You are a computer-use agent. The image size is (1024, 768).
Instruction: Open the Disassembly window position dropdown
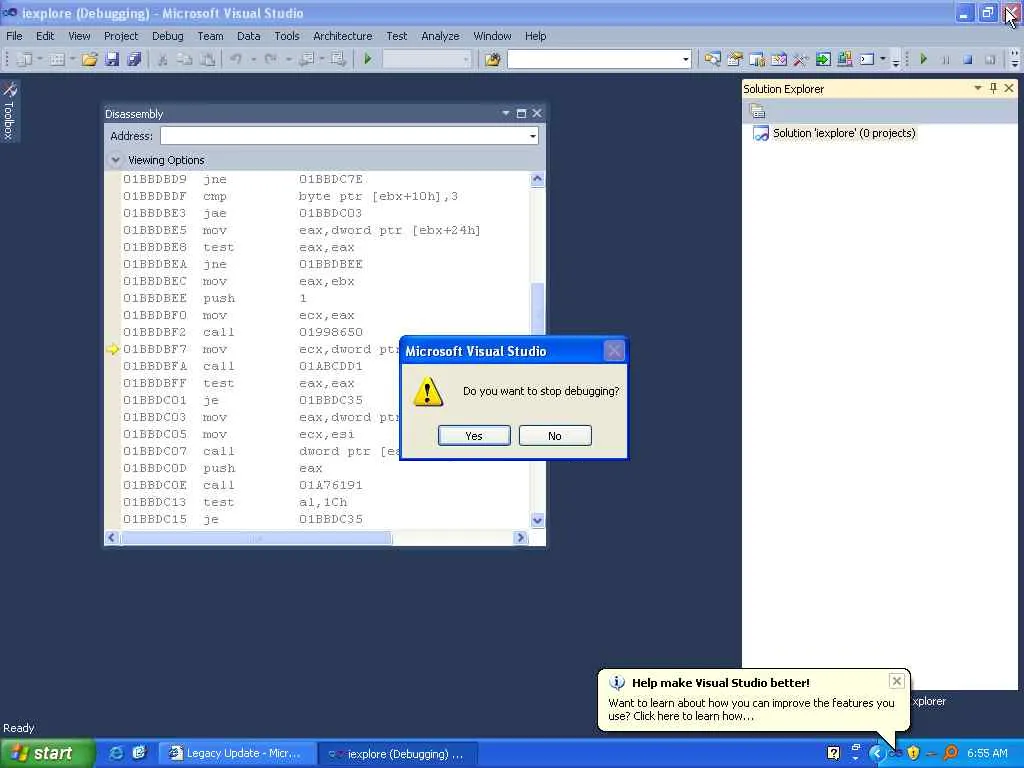point(505,113)
